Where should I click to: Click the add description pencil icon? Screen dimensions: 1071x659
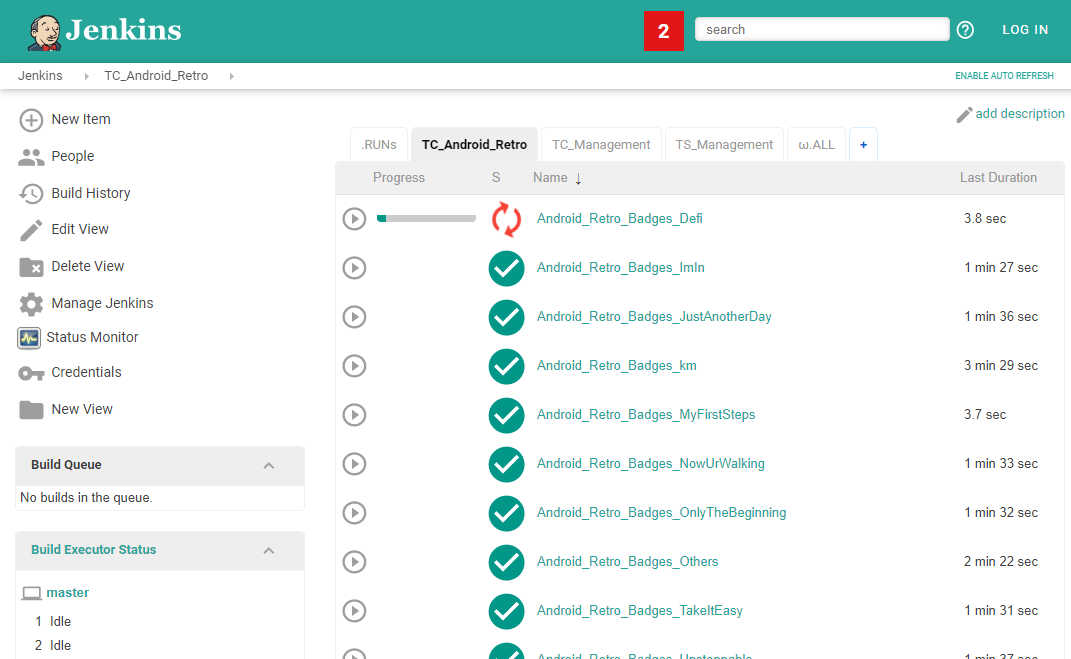click(964, 115)
